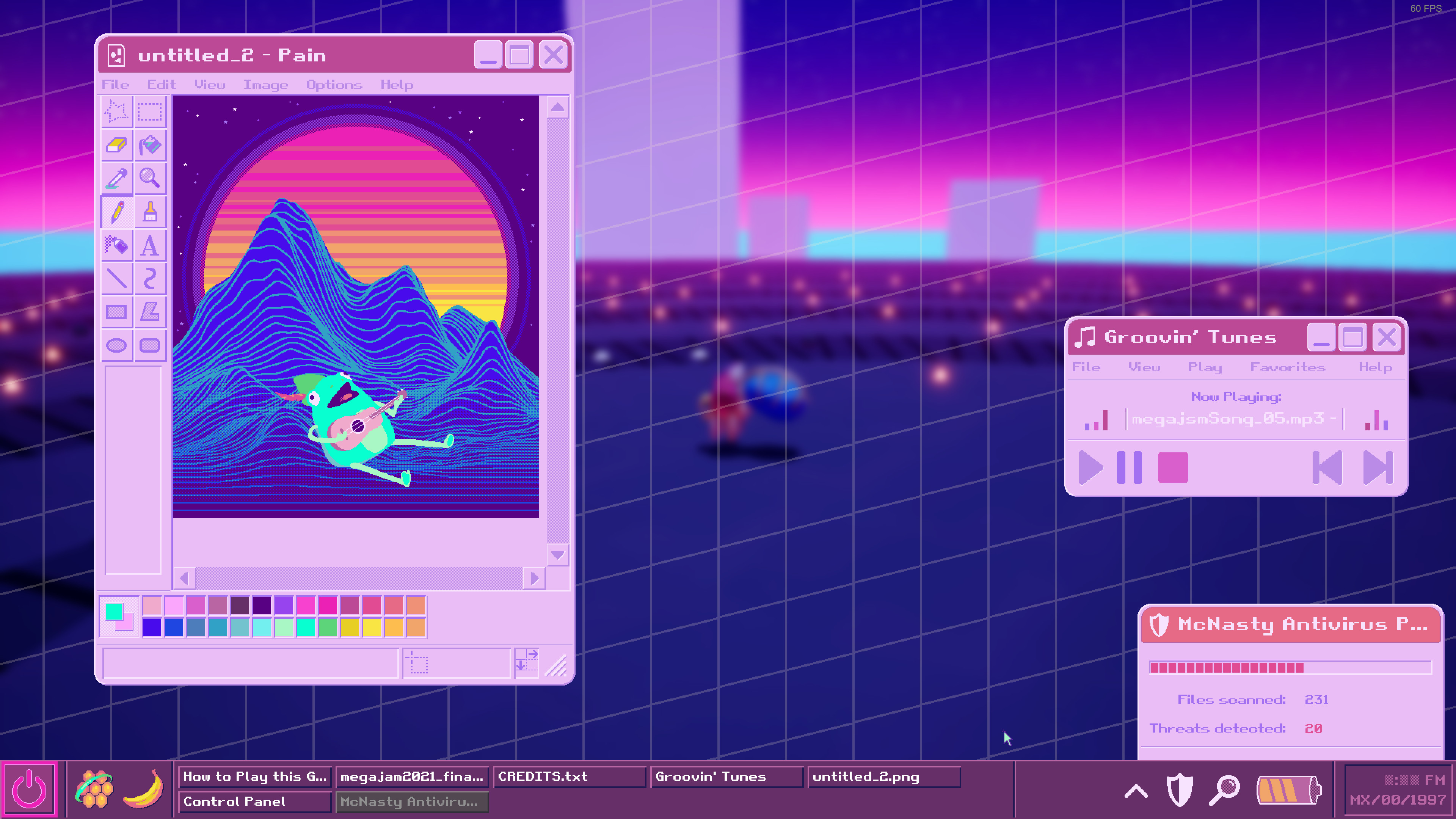Select the Pencil tool in Pain
The width and height of the screenshot is (1456, 819).
coord(117,212)
